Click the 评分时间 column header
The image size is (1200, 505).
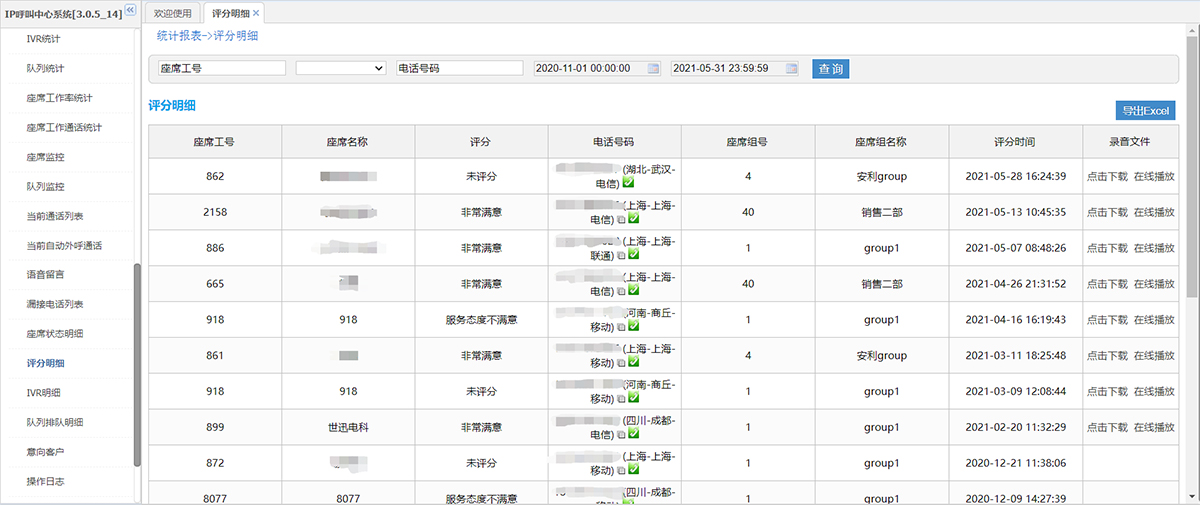pyautogui.click(x=1015, y=142)
